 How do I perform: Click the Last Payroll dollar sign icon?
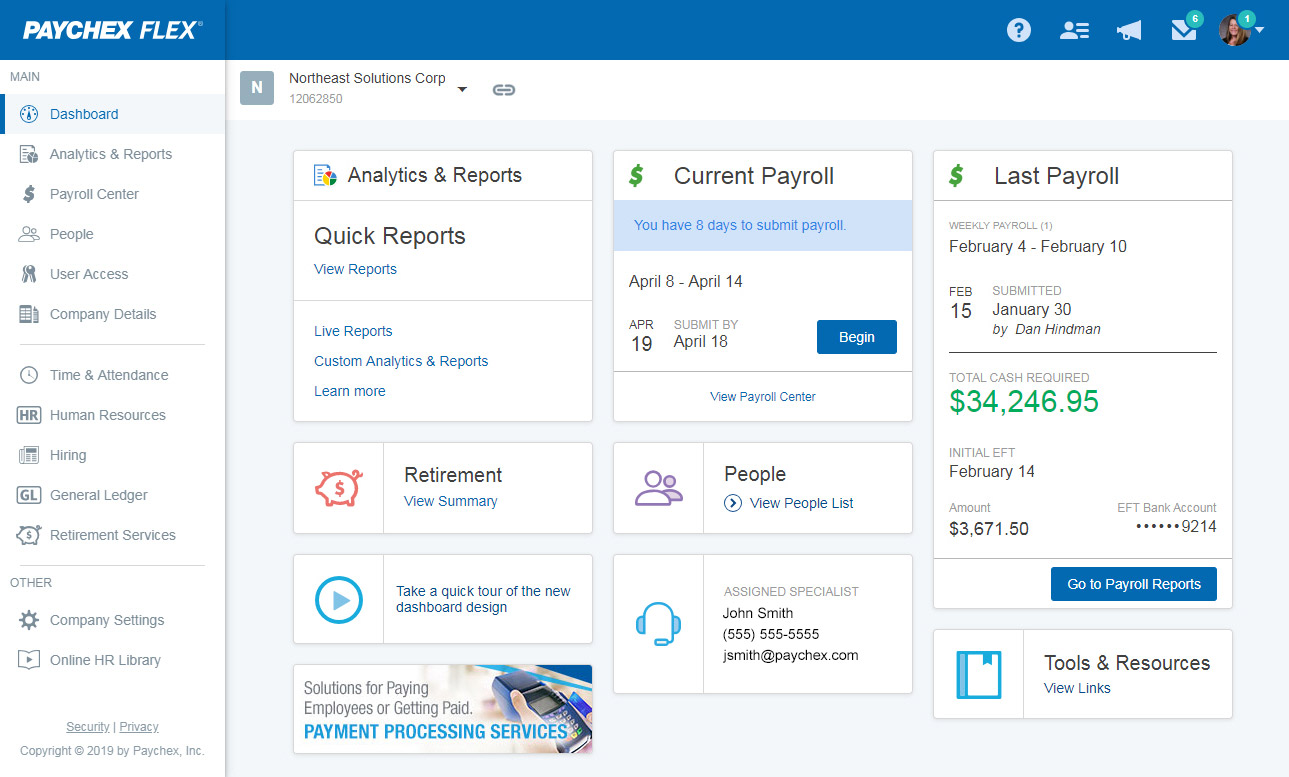point(956,176)
